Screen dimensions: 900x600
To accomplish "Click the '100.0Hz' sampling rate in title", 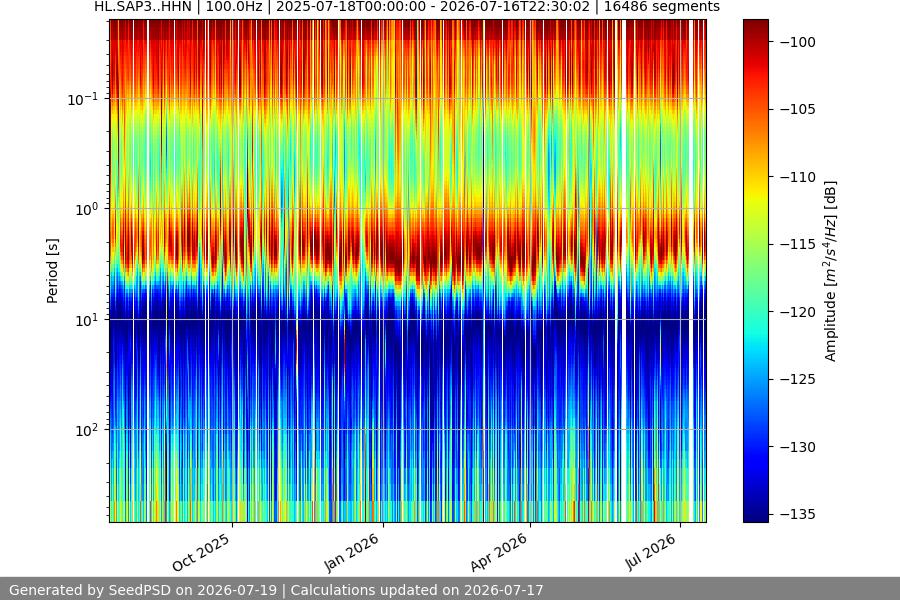I will [234, 7].
